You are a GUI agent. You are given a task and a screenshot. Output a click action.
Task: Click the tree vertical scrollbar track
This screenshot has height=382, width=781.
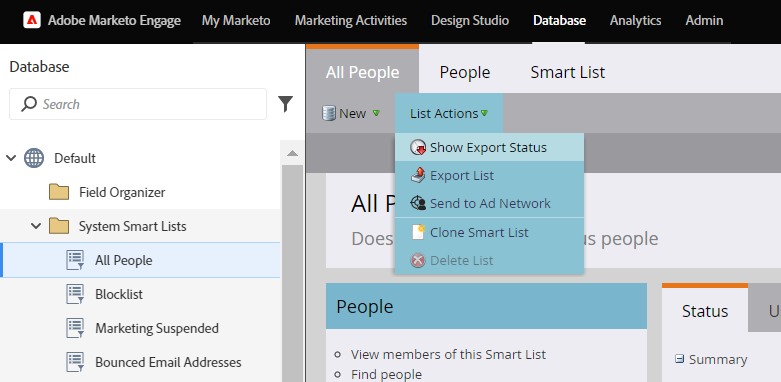(292, 274)
